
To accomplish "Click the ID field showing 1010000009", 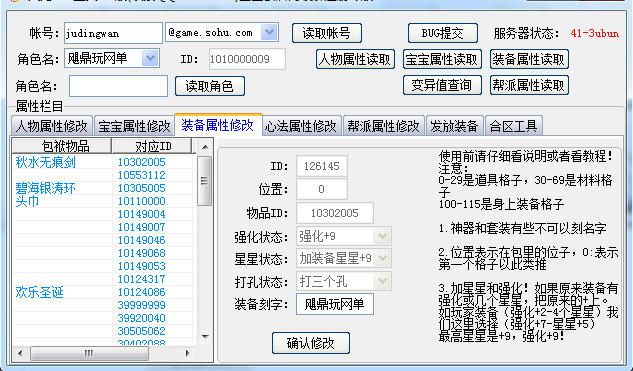I will 247,59.
